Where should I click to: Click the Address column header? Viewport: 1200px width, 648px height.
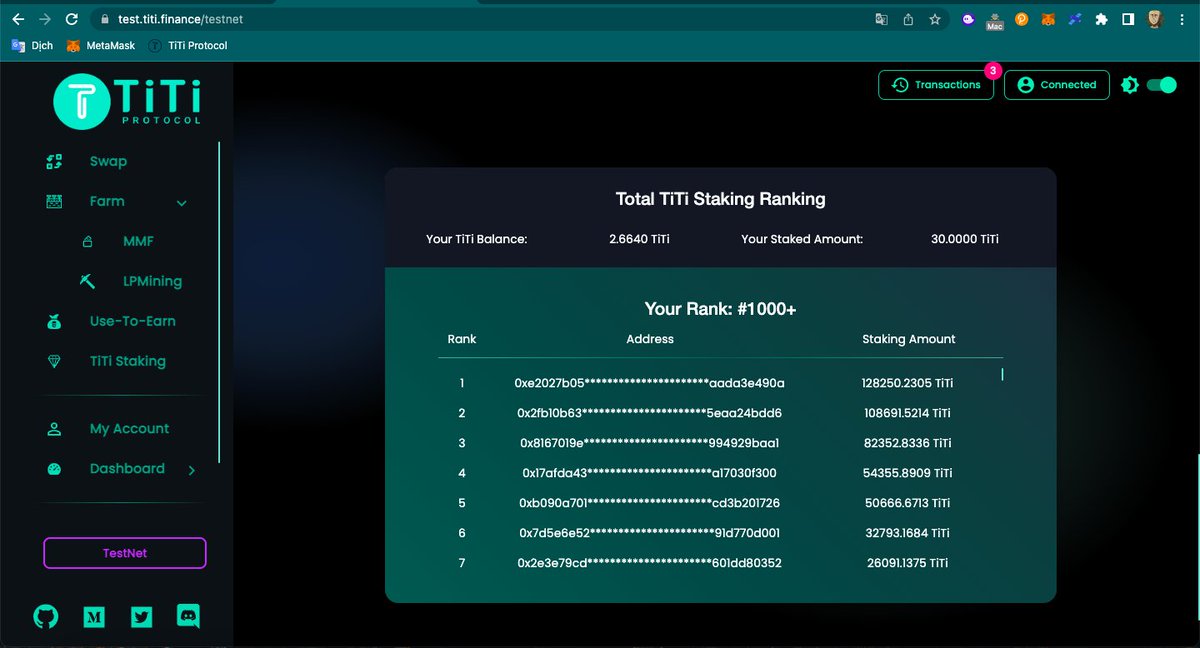click(x=650, y=339)
